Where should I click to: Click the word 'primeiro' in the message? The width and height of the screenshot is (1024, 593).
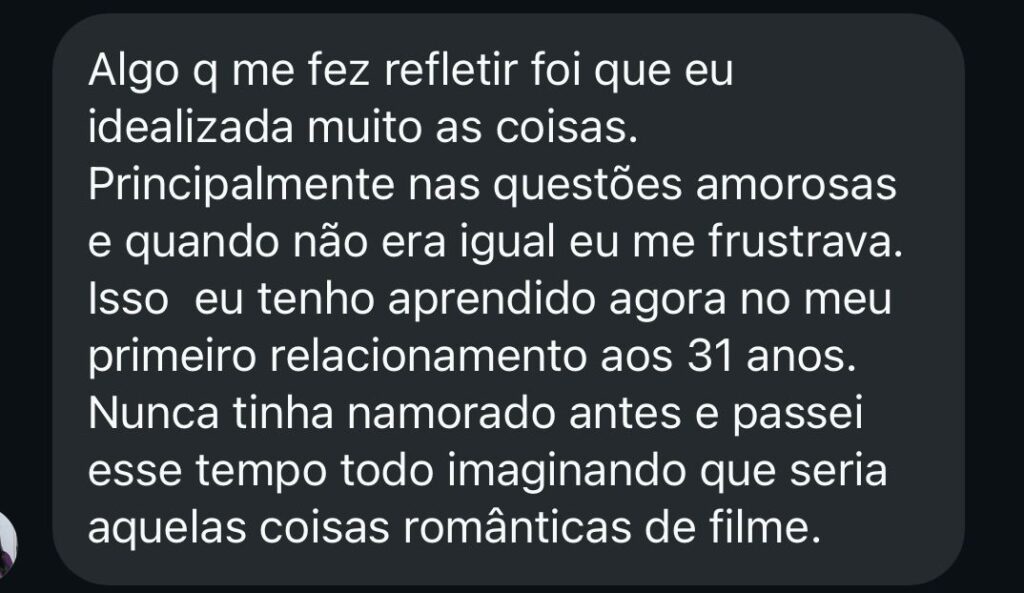172,357
